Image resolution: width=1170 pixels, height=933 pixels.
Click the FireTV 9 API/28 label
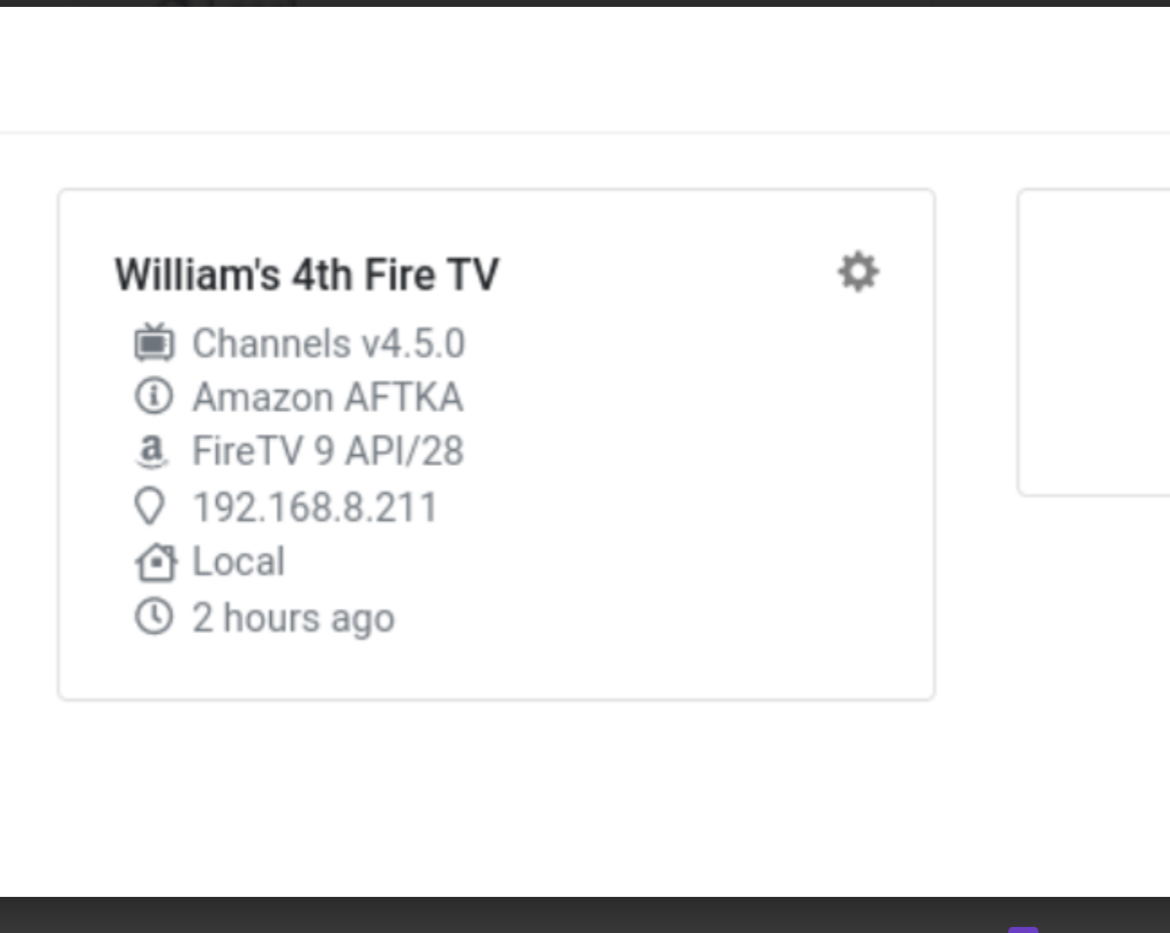point(328,452)
